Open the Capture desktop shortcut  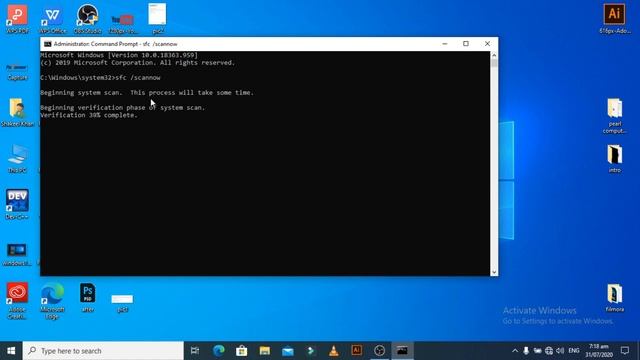pyautogui.click(x=17, y=72)
